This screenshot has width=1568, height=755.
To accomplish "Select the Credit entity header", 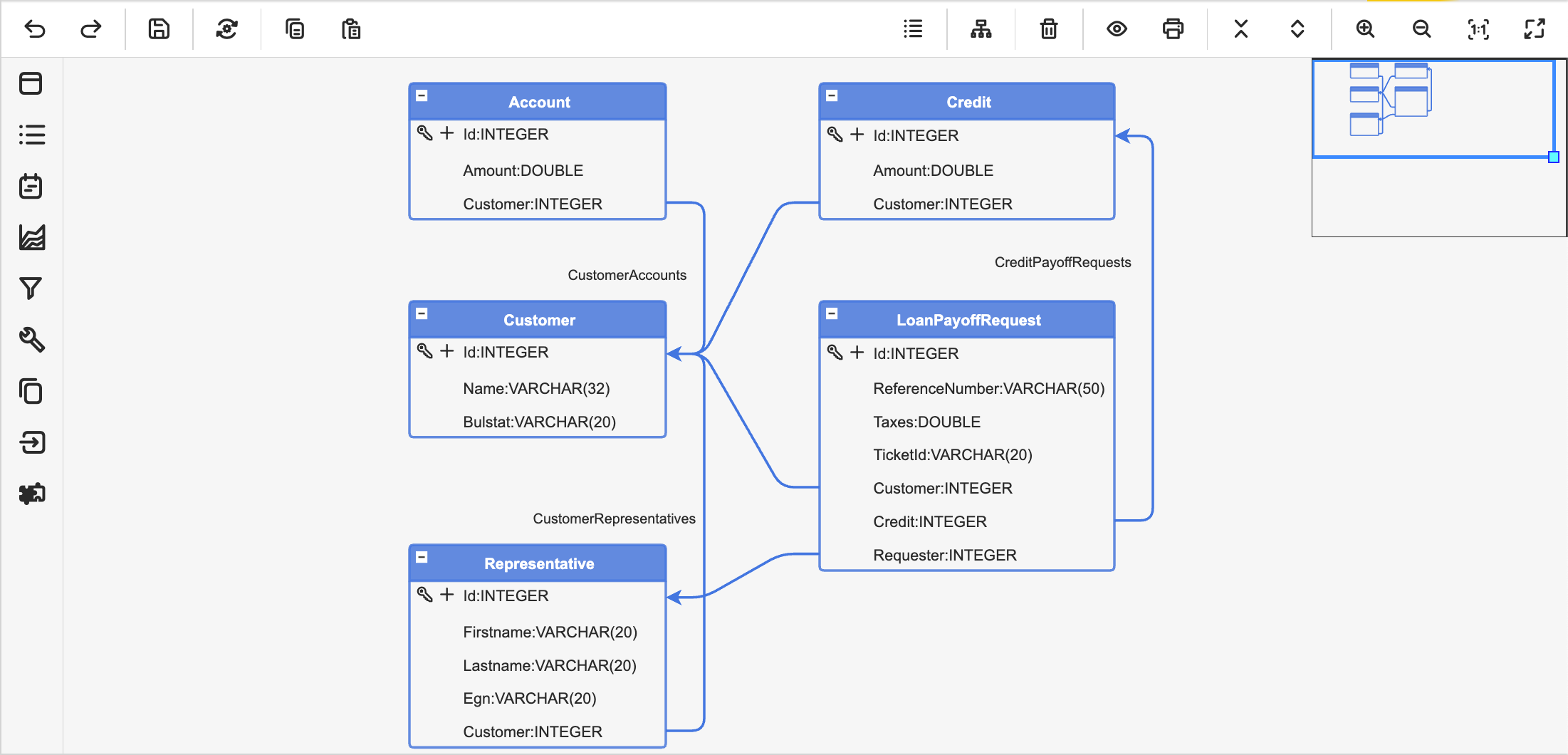I will pyautogui.click(x=968, y=102).
